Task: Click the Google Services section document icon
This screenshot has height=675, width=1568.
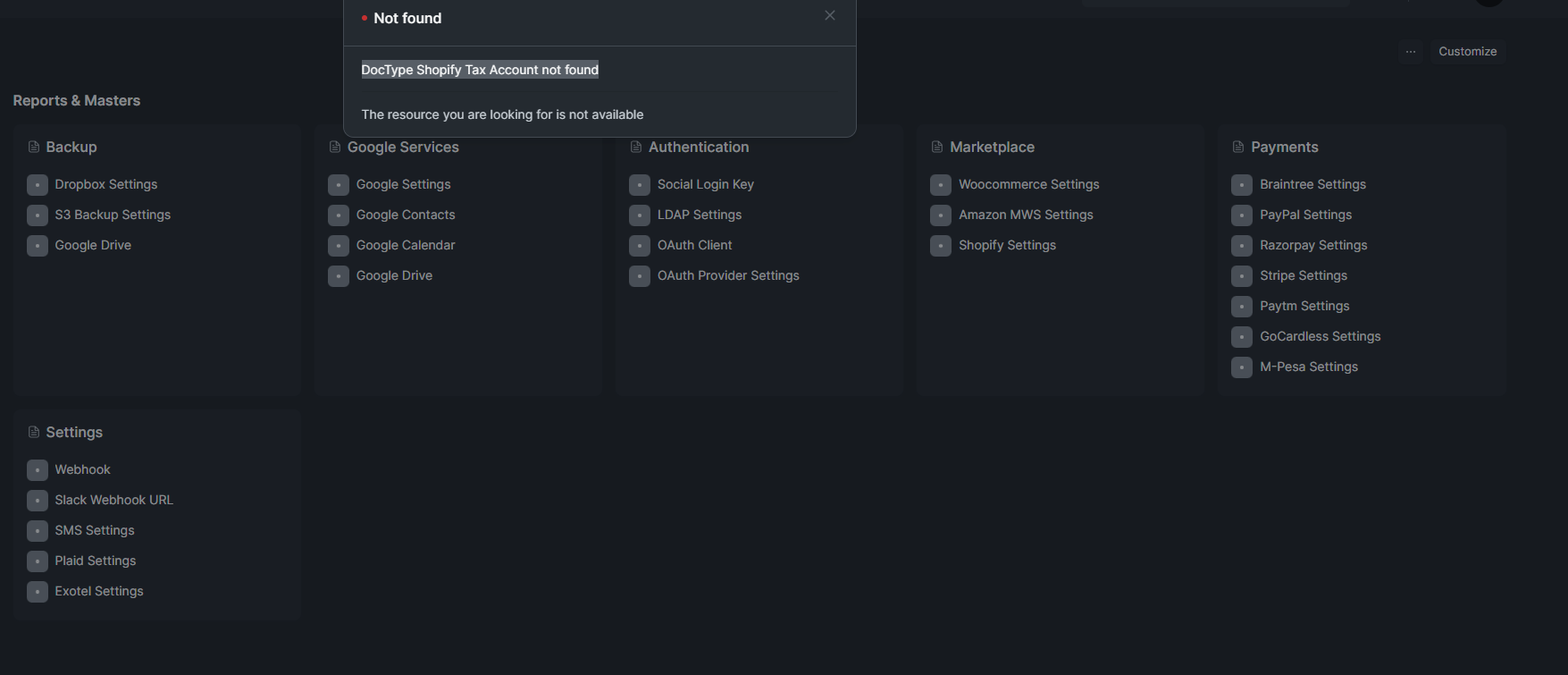Action: pos(333,147)
